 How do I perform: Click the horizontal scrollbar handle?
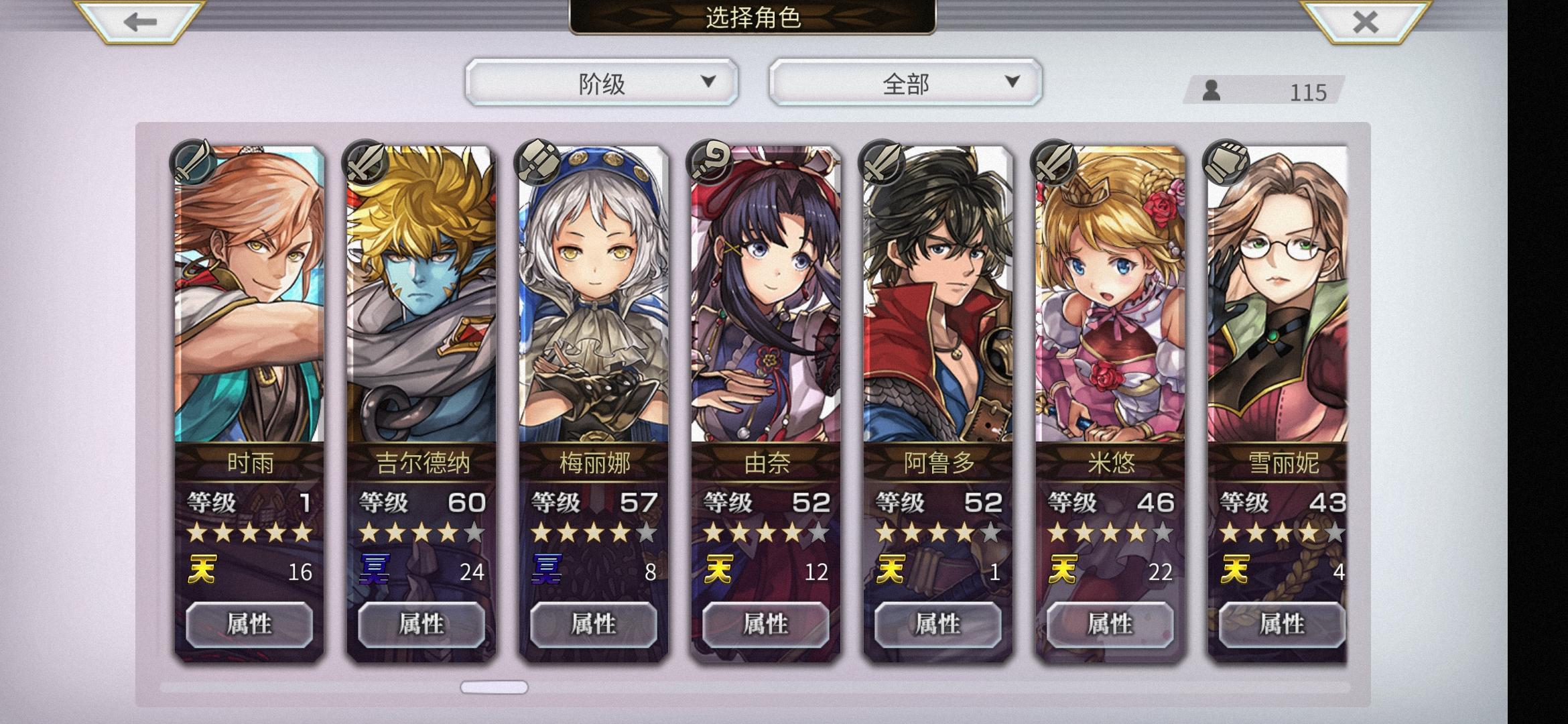[x=494, y=687]
